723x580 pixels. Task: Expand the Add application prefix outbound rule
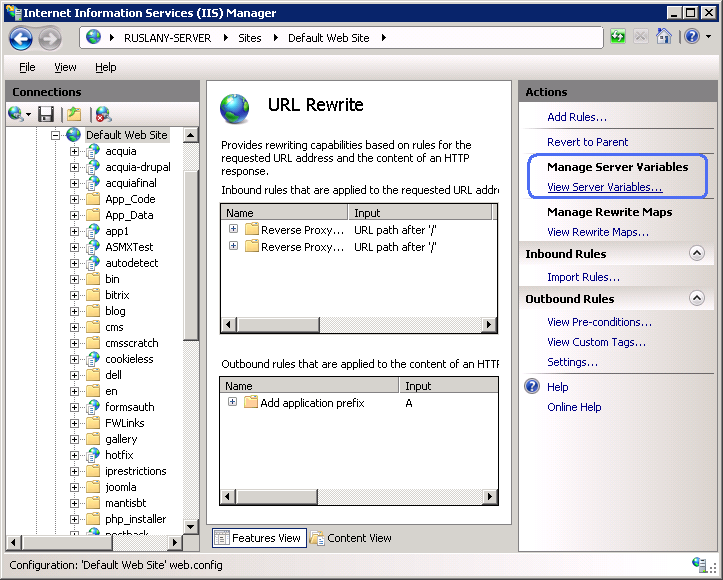pyautogui.click(x=233, y=402)
